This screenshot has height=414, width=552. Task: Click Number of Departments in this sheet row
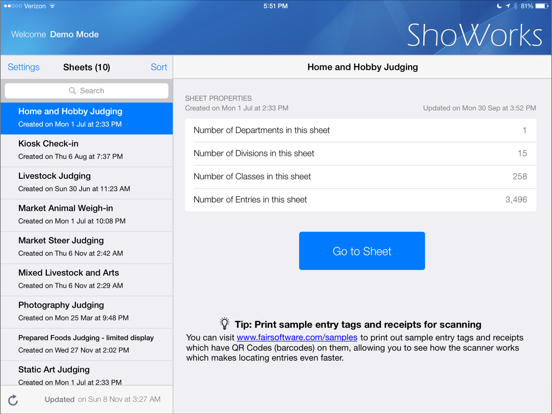[x=360, y=130]
